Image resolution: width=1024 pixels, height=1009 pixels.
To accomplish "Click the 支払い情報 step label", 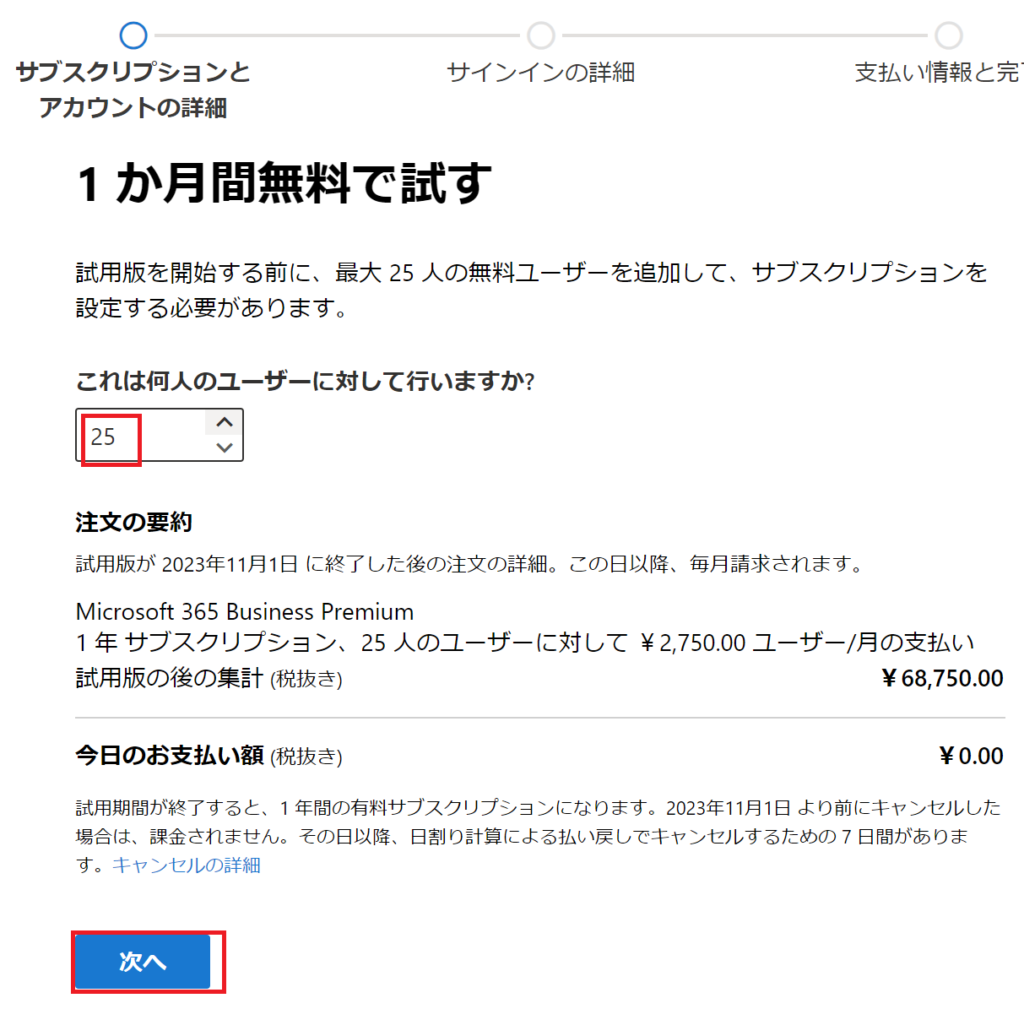I will (938, 72).
